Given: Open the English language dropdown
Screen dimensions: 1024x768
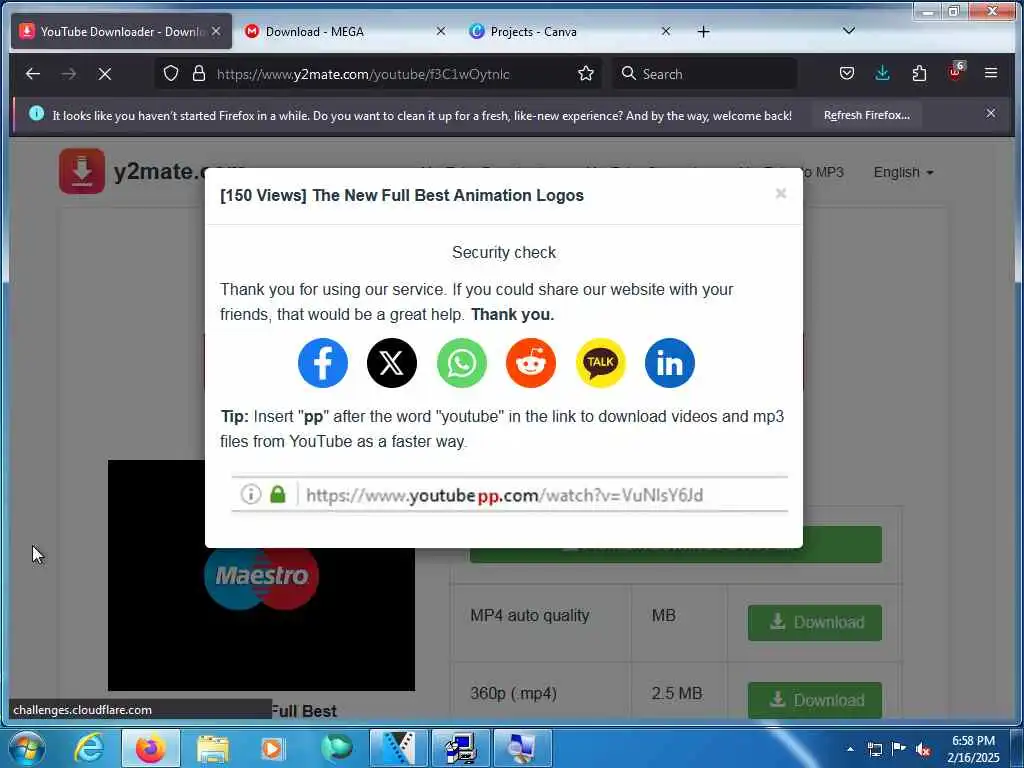Looking at the screenshot, I should tap(903, 172).
